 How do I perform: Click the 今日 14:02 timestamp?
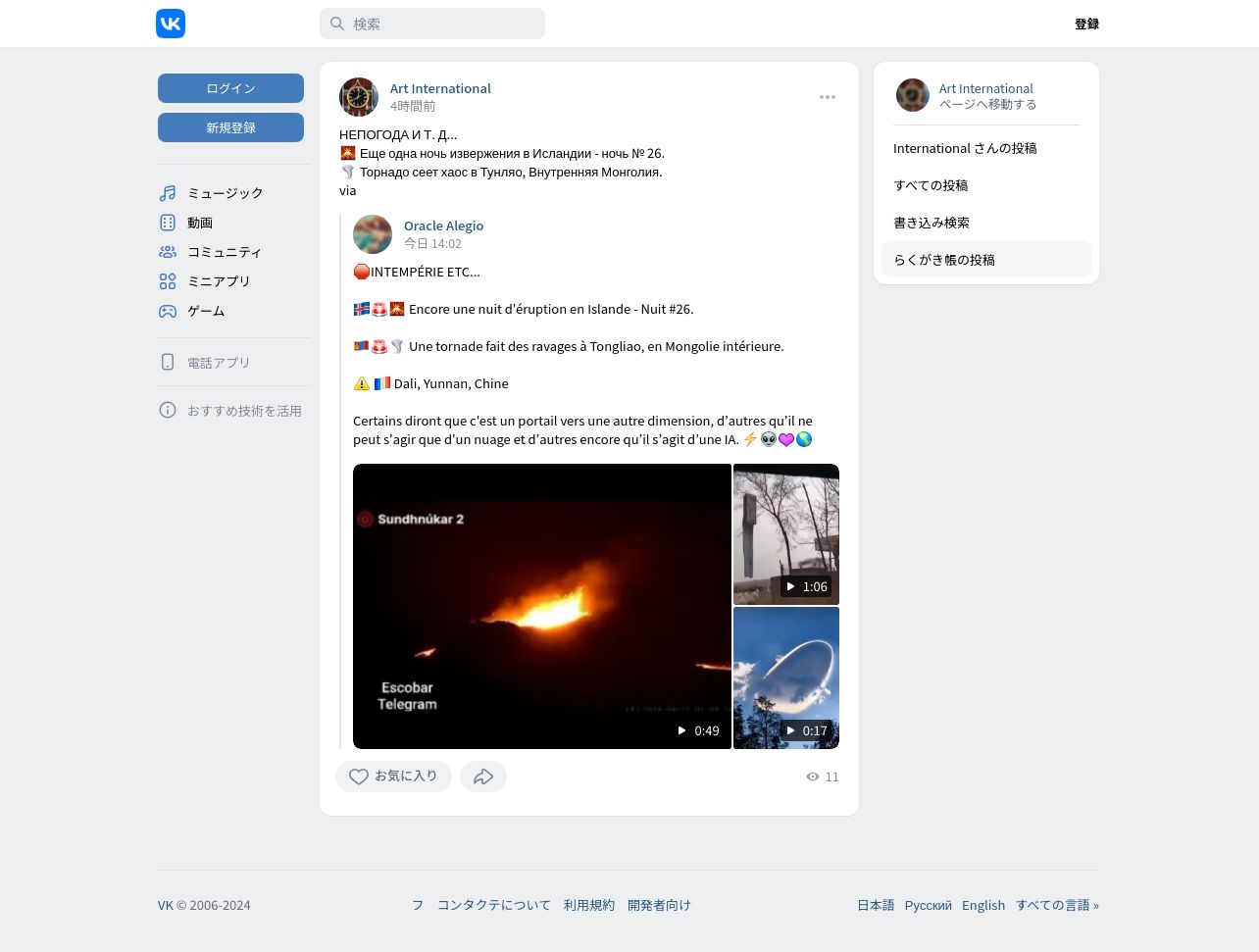pos(432,243)
